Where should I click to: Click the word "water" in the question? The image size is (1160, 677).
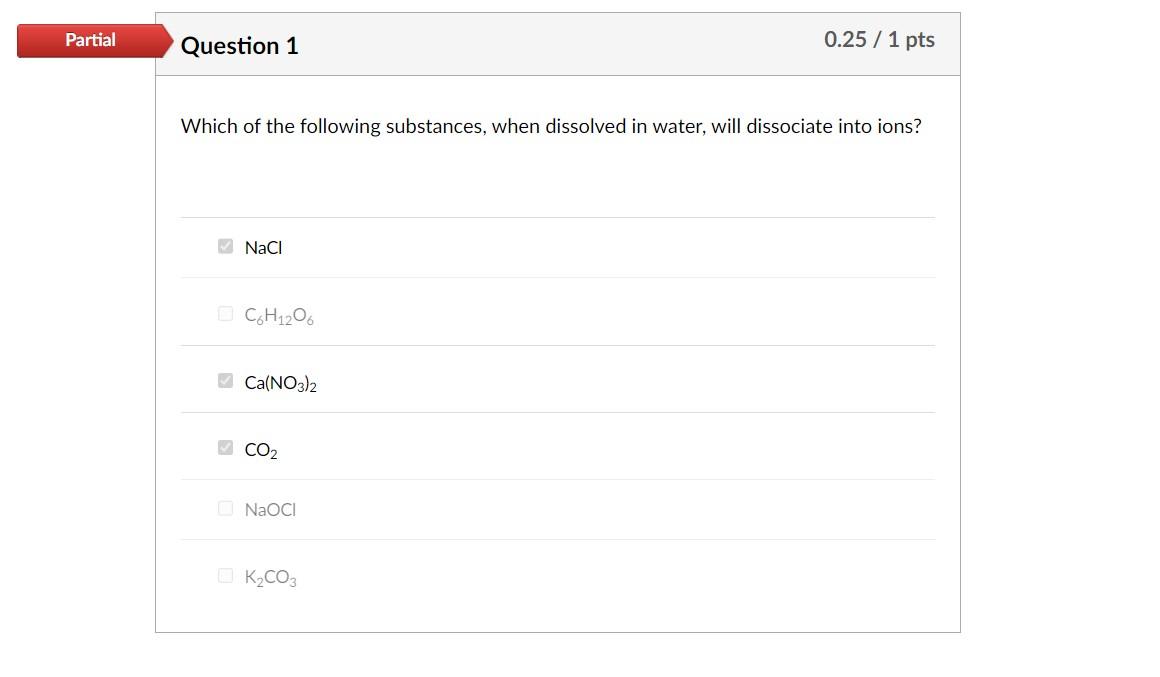tap(677, 126)
